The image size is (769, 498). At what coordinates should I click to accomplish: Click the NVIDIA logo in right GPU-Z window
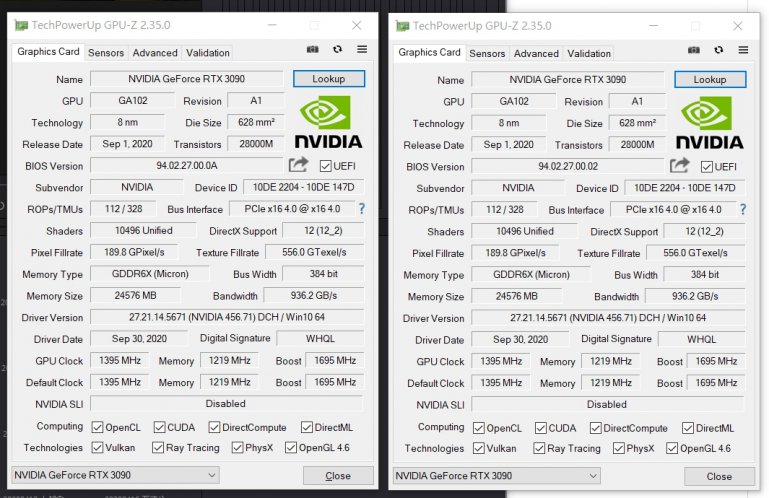709,123
